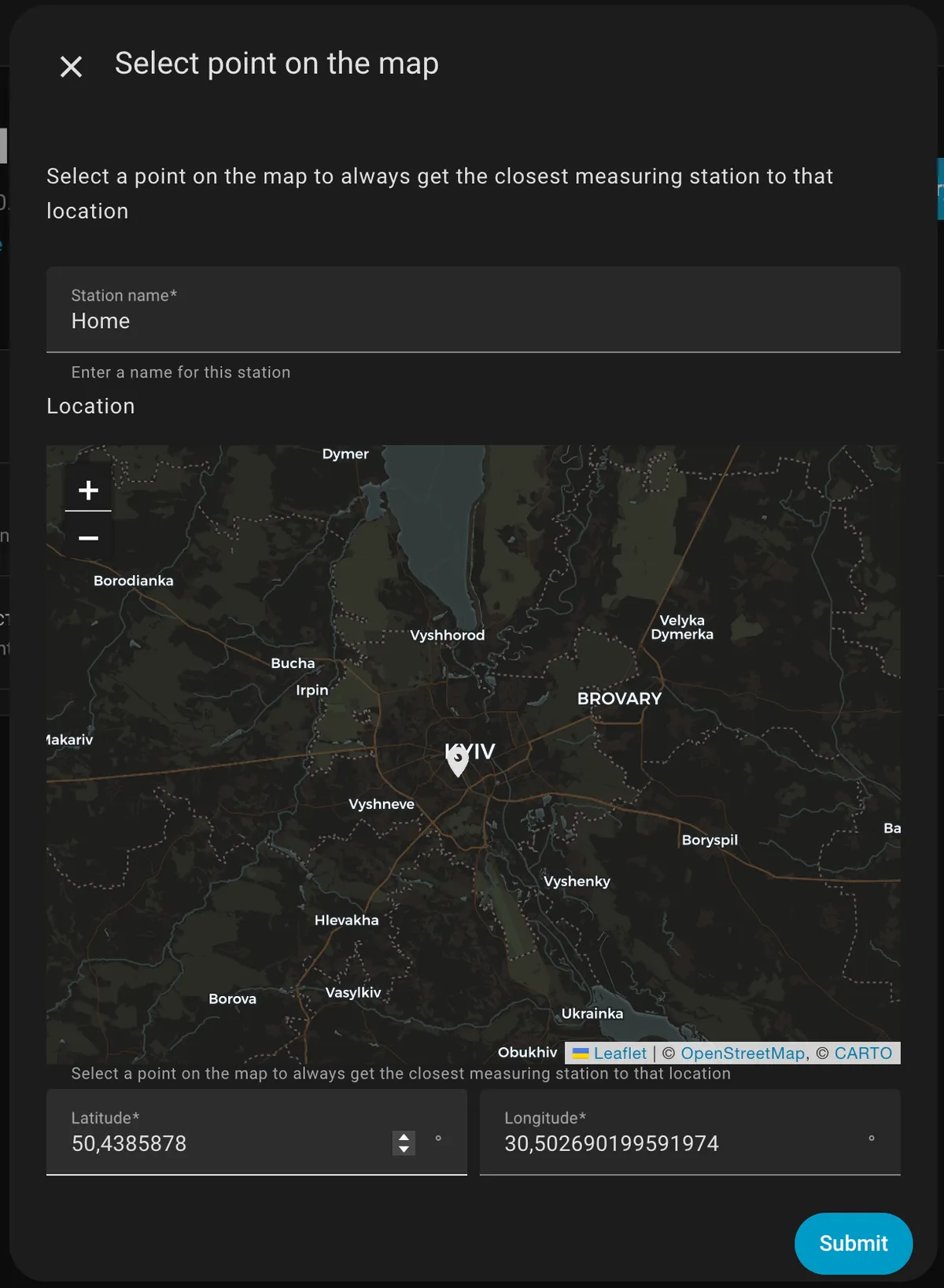944x1288 pixels.
Task: Open the Leaflet attribution link
Action: coord(620,1053)
